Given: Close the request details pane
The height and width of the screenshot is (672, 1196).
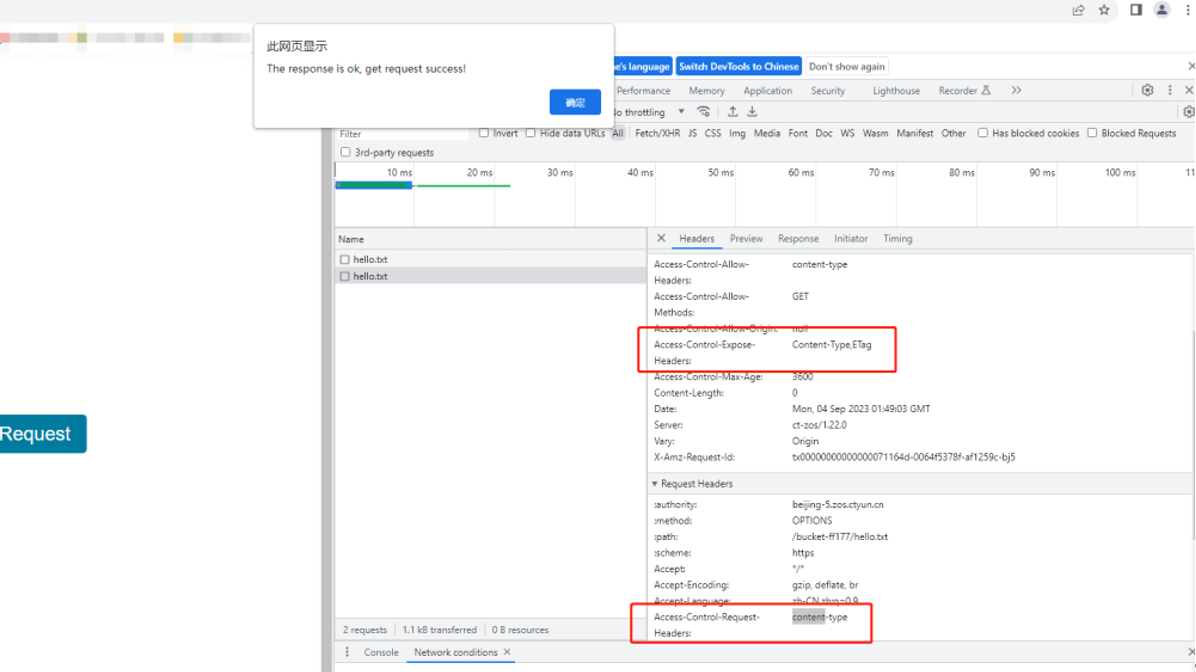Looking at the screenshot, I should [661, 239].
